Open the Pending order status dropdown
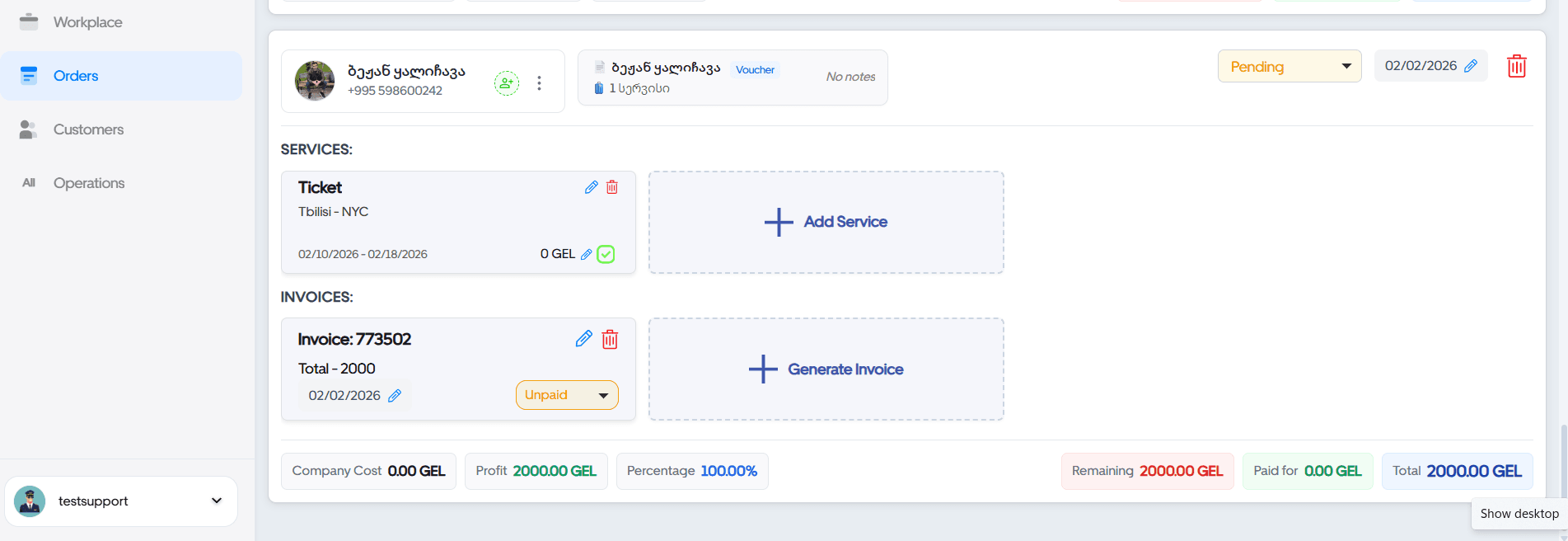Viewport: 1568px width, 541px height. pyautogui.click(x=1289, y=66)
